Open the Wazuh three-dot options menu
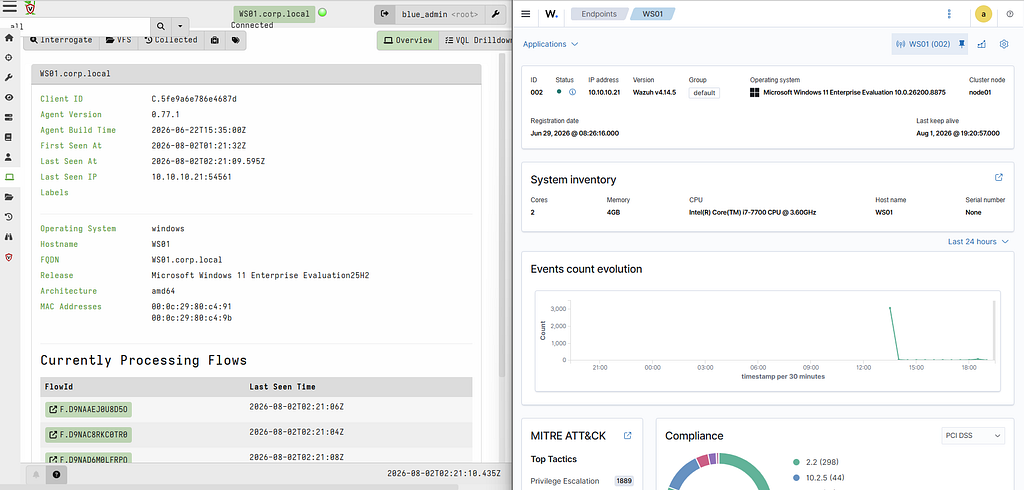 [949, 14]
